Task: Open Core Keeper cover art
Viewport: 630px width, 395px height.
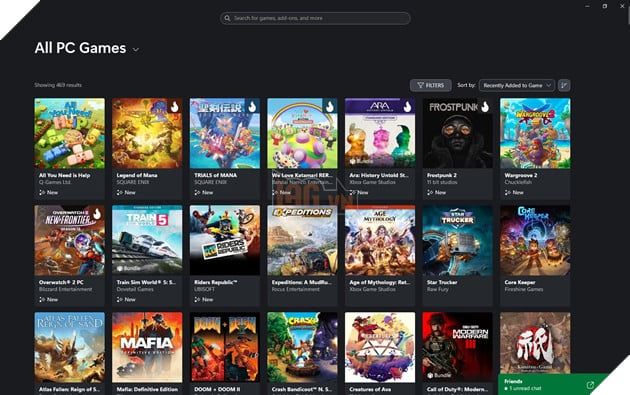Action: coord(535,240)
